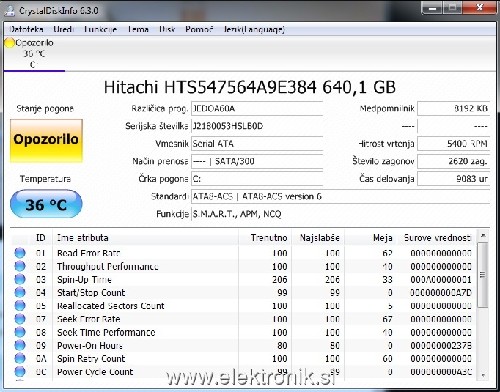Click the blue status dot for Power Cycle Count
The height and width of the screenshot is (392, 500).
20,372
